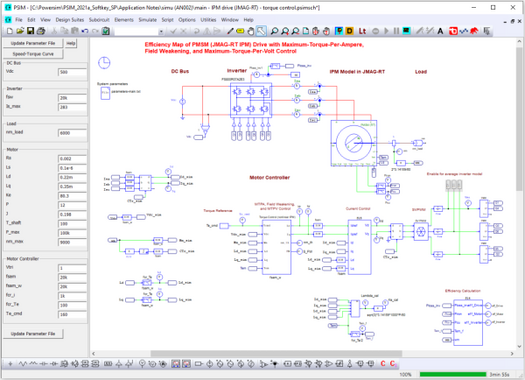This screenshot has width=525, height=380.
Task: Click the Open folder toolbar icon
Action: 20,31
